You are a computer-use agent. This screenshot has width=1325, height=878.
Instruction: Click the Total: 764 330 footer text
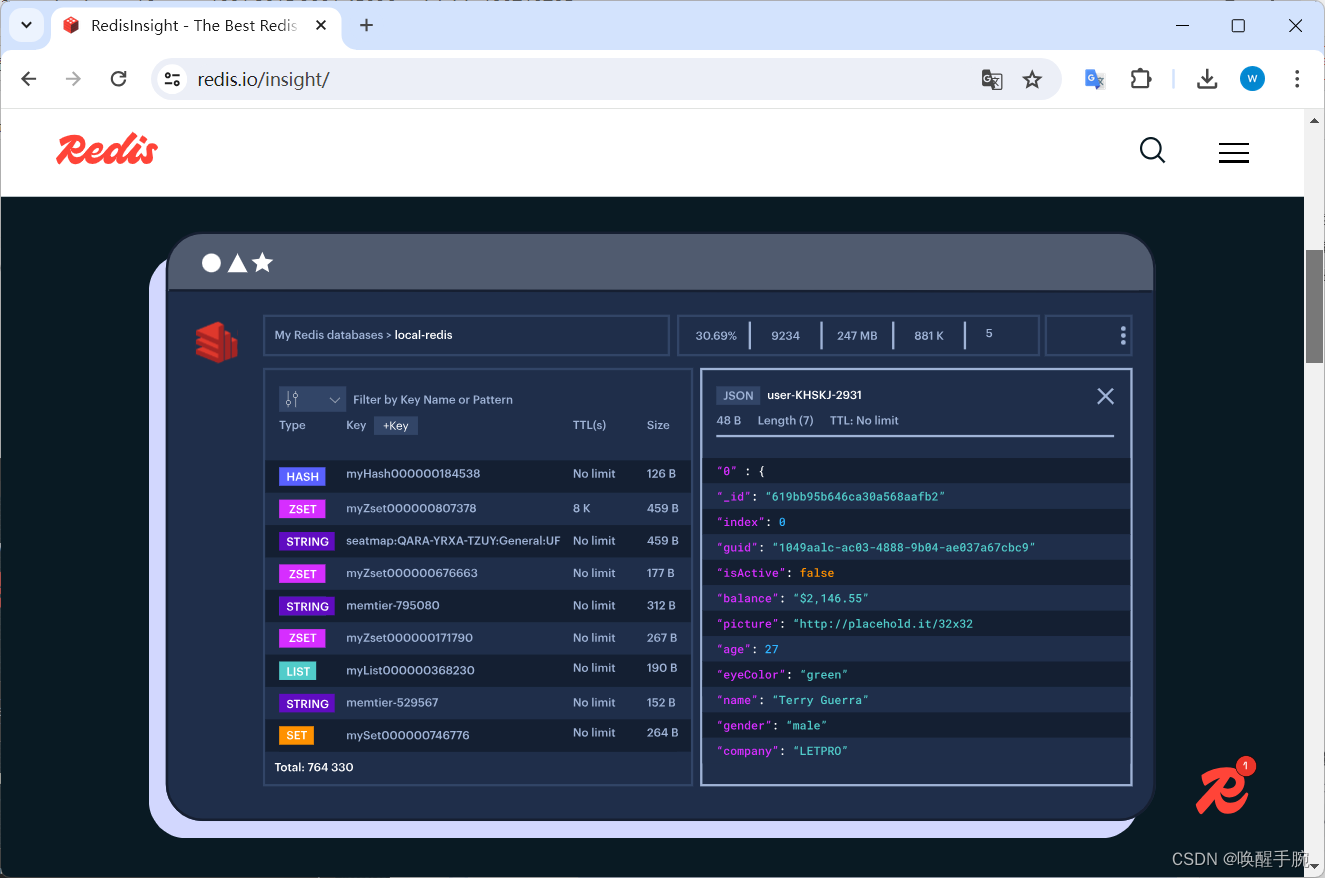(x=314, y=767)
